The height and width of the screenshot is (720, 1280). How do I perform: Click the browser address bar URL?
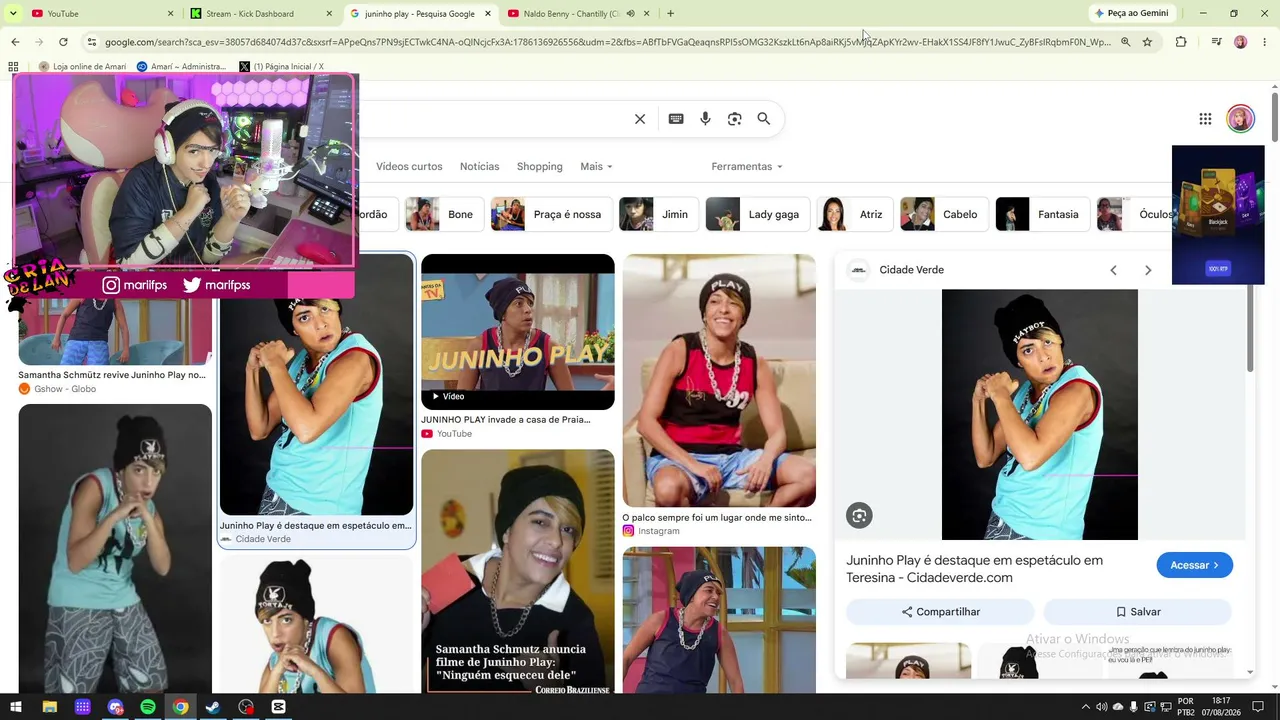(x=607, y=42)
